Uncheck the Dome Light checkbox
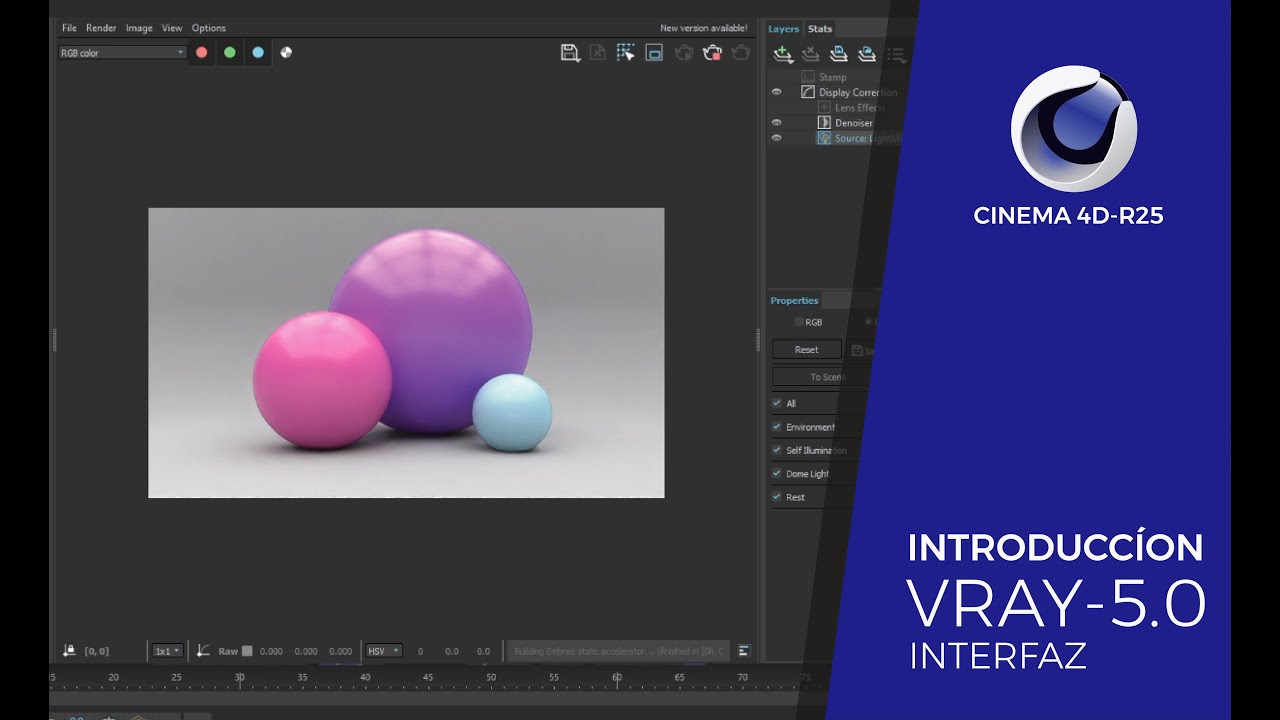The image size is (1280, 720). point(777,473)
